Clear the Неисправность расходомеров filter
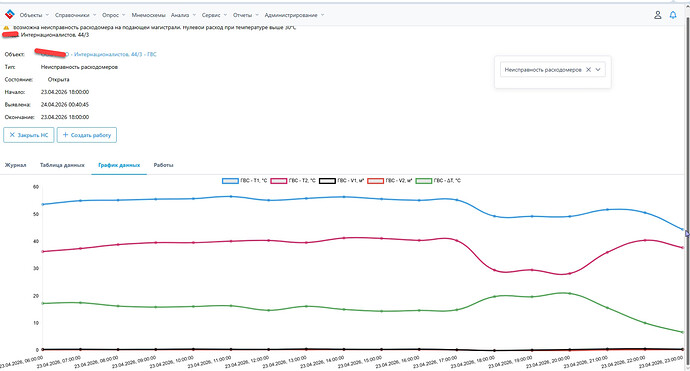The width and height of the screenshot is (690, 371). [x=588, y=70]
